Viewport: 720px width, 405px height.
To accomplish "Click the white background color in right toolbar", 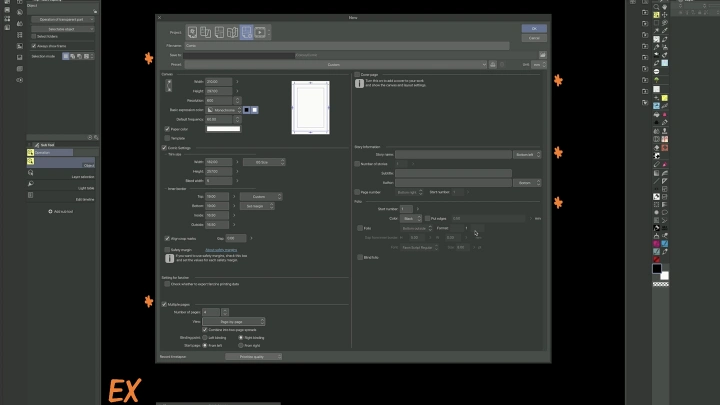I will point(664,276).
